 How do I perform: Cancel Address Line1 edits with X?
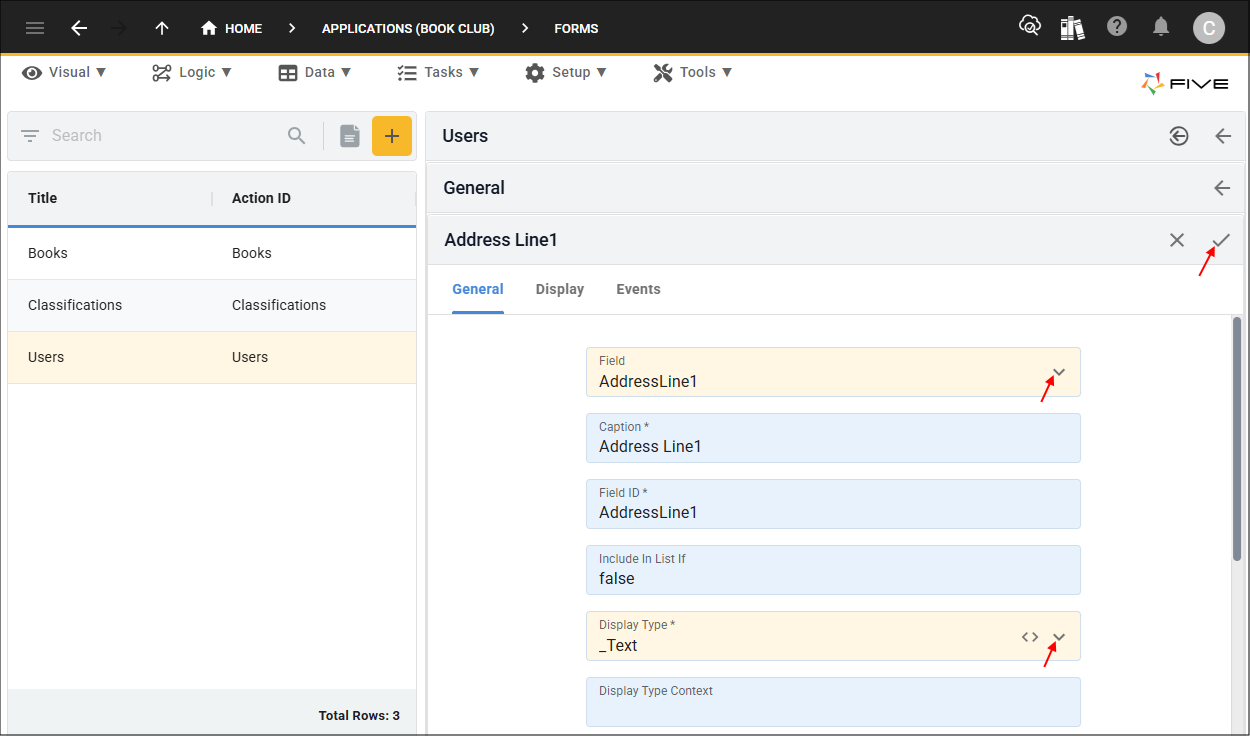[x=1177, y=240]
